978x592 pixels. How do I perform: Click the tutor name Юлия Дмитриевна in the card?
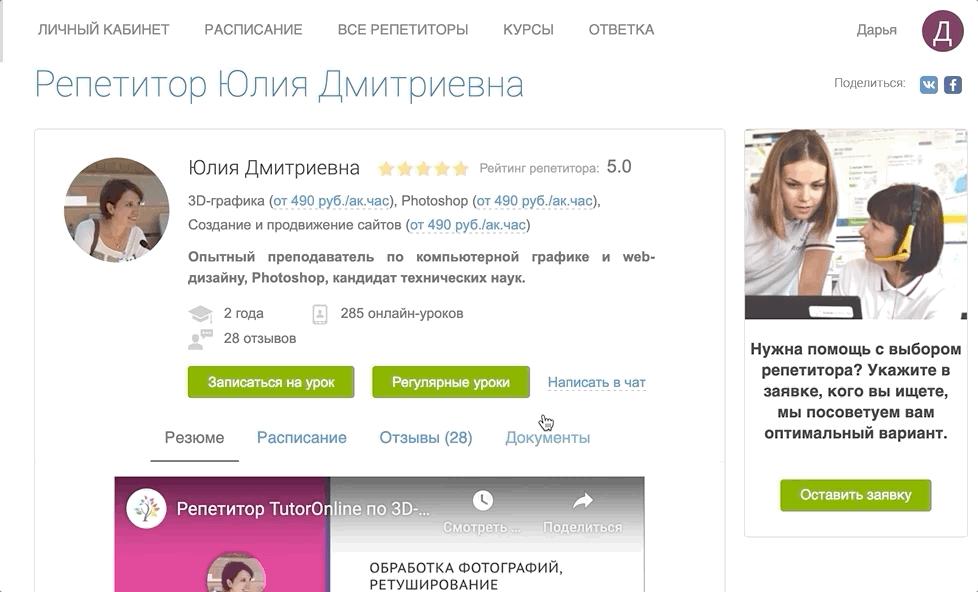coord(274,168)
